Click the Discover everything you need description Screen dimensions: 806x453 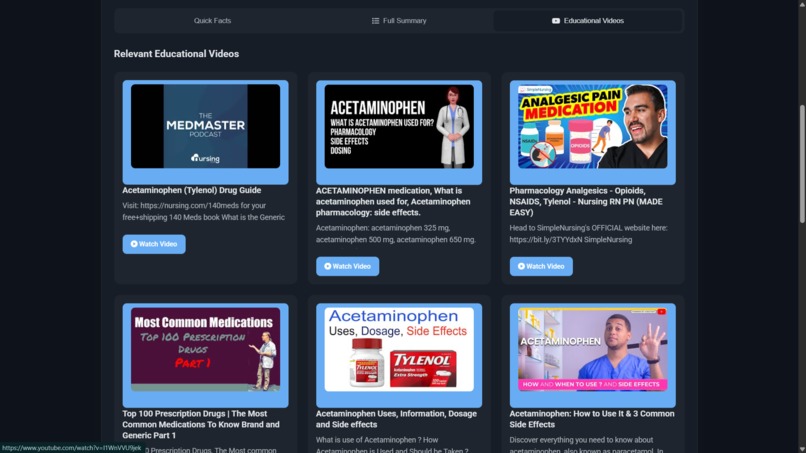(586, 445)
